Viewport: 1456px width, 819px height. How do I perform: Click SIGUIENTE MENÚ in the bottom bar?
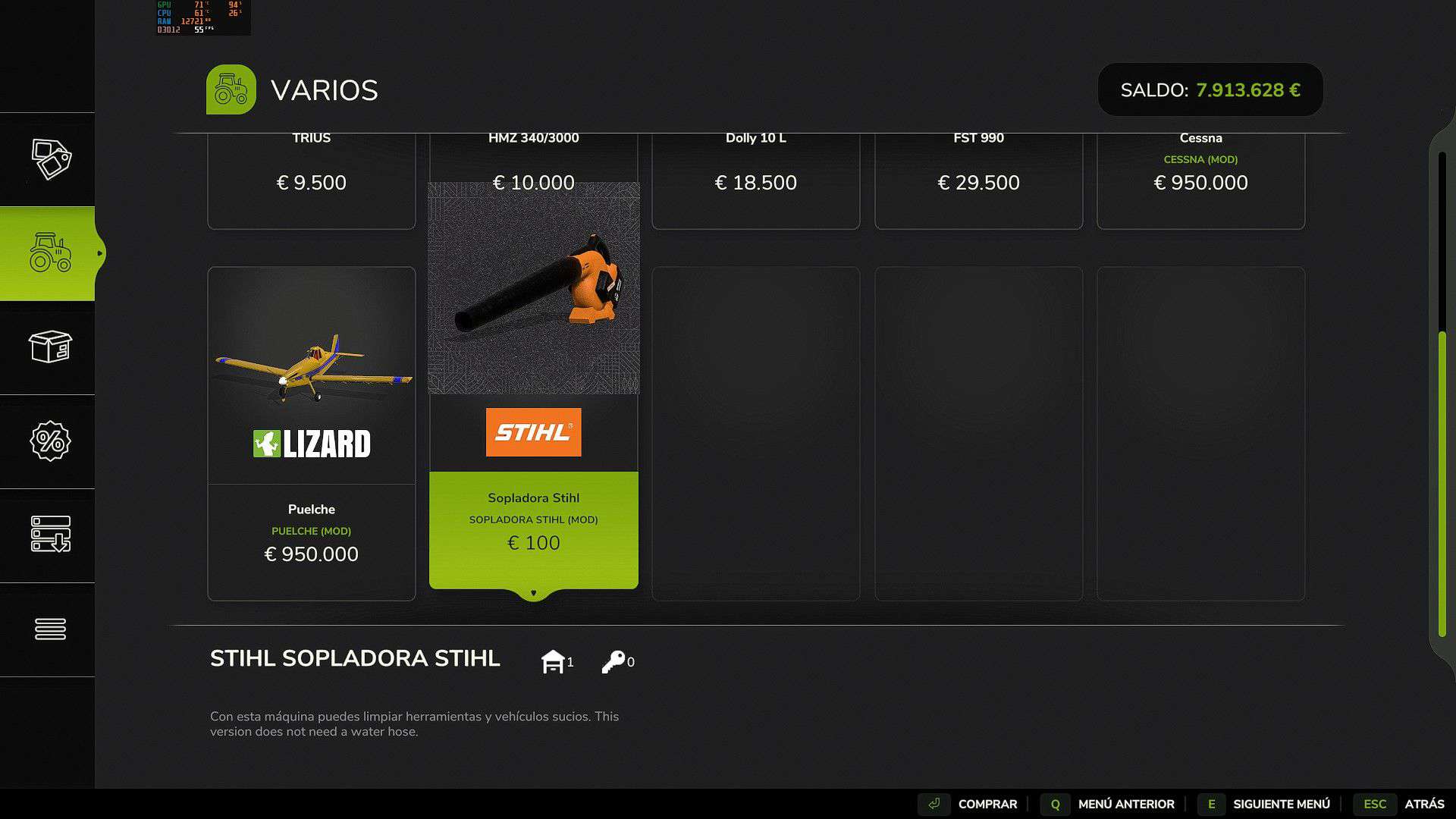1264,804
